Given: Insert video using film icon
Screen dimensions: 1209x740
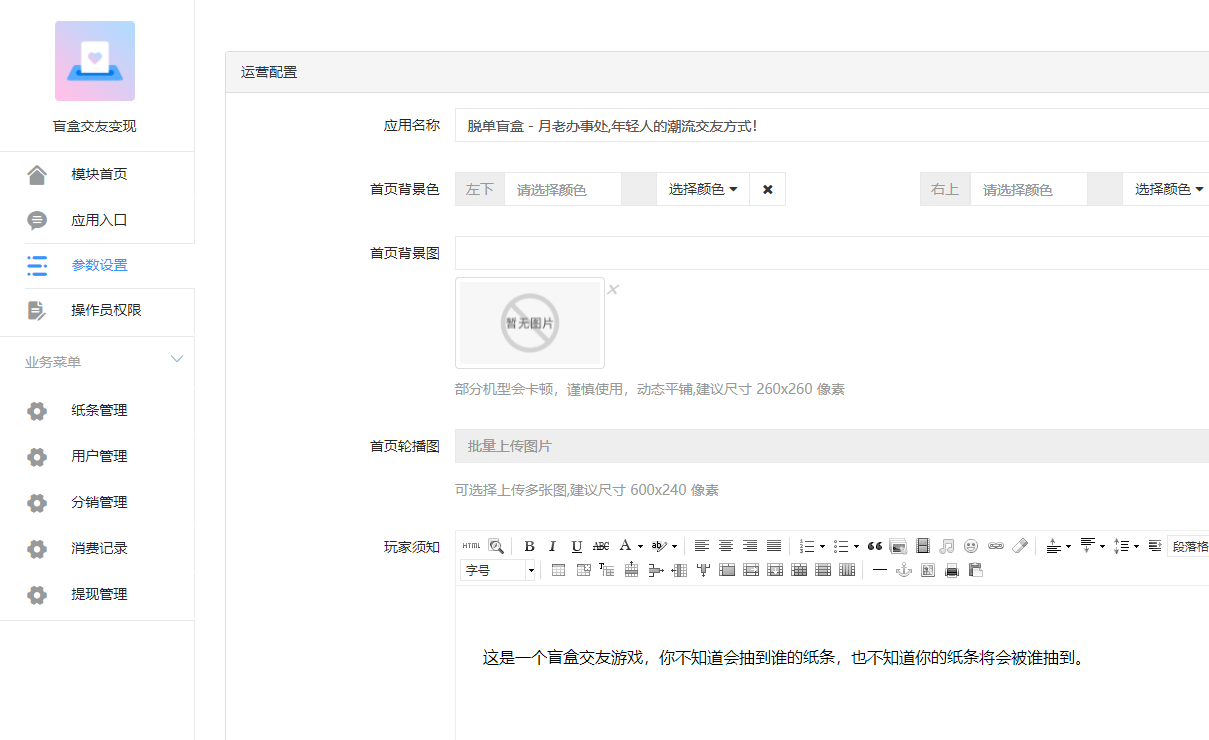Looking at the screenshot, I should coord(923,546).
